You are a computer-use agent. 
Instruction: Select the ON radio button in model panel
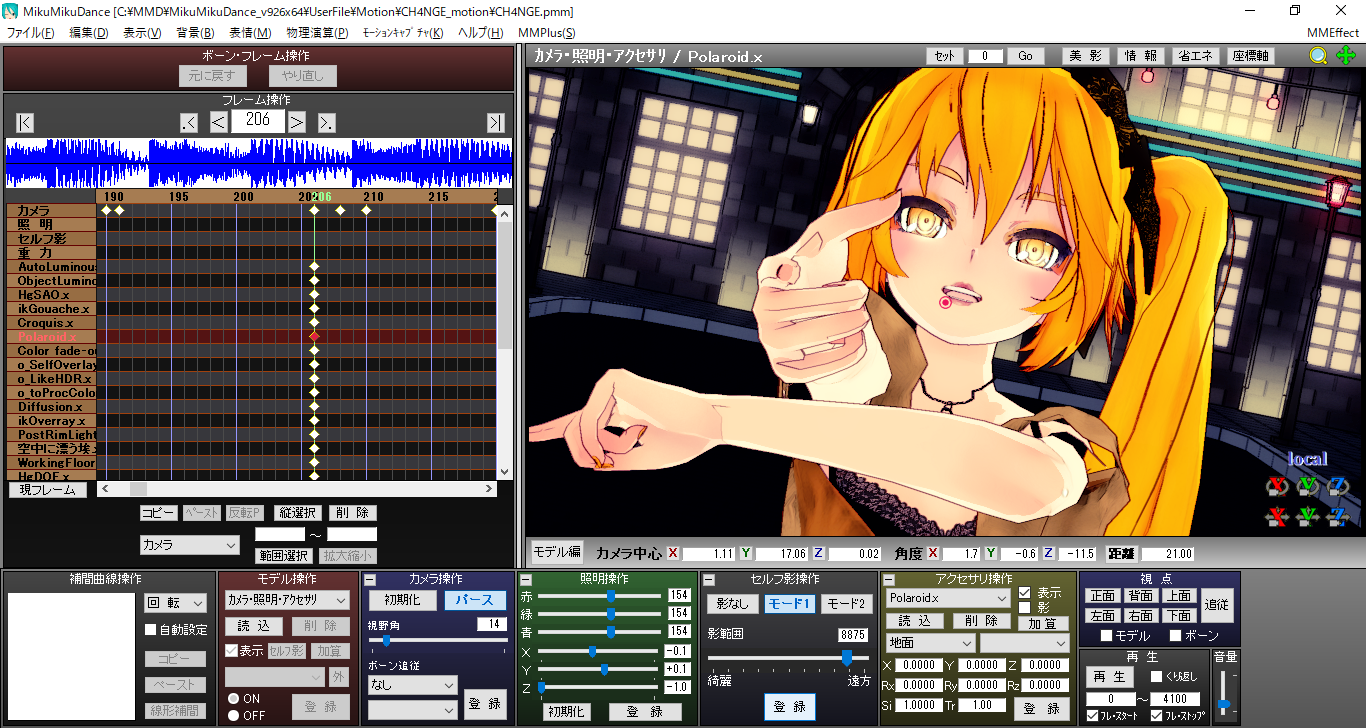(x=233, y=699)
